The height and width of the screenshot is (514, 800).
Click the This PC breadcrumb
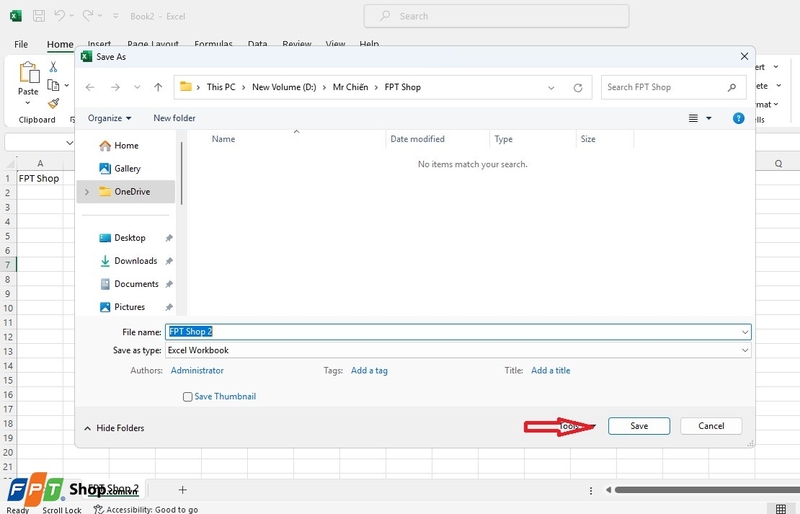pyautogui.click(x=221, y=87)
